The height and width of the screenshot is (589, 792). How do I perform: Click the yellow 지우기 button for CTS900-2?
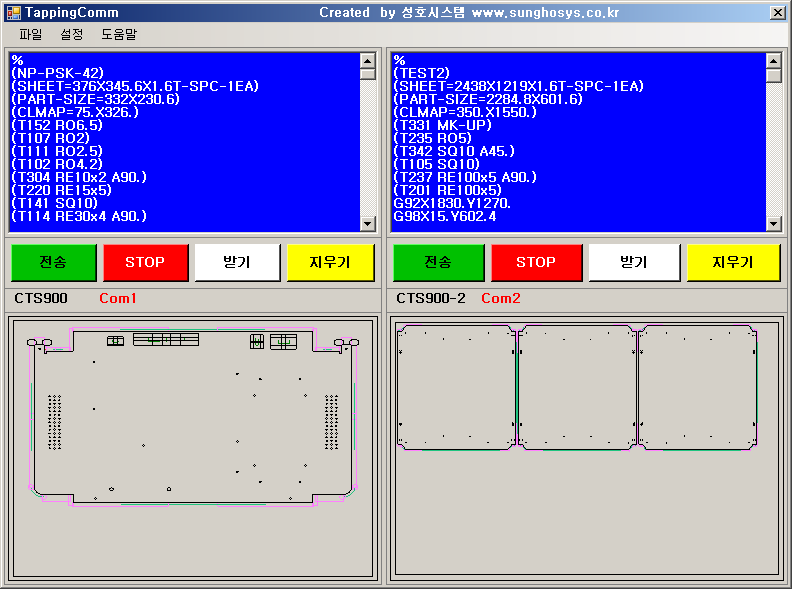tap(733, 262)
